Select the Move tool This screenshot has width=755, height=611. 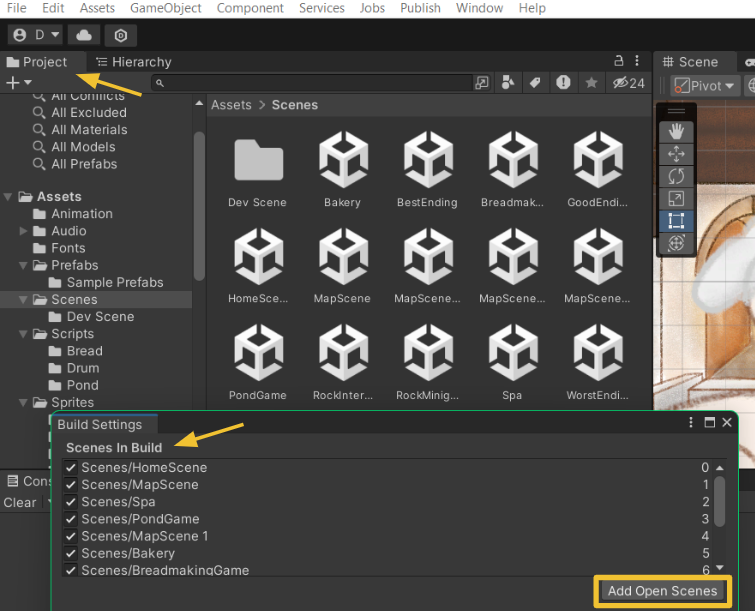point(676,154)
